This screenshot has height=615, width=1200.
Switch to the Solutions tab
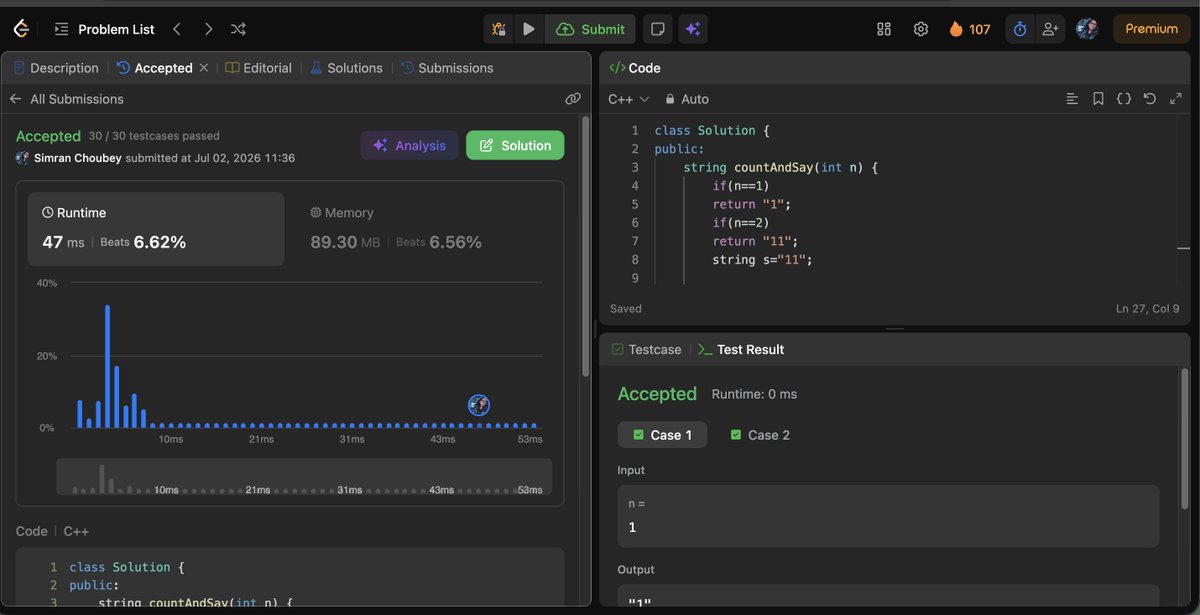346,68
